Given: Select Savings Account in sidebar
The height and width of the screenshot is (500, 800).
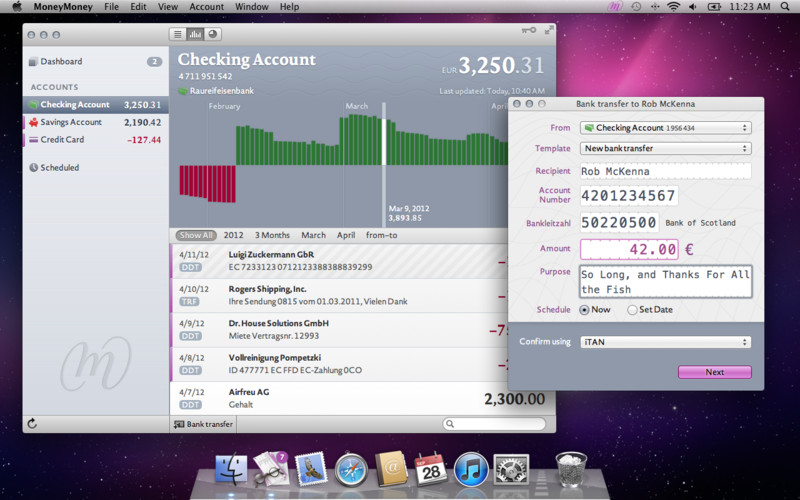Looking at the screenshot, I should 95,122.
